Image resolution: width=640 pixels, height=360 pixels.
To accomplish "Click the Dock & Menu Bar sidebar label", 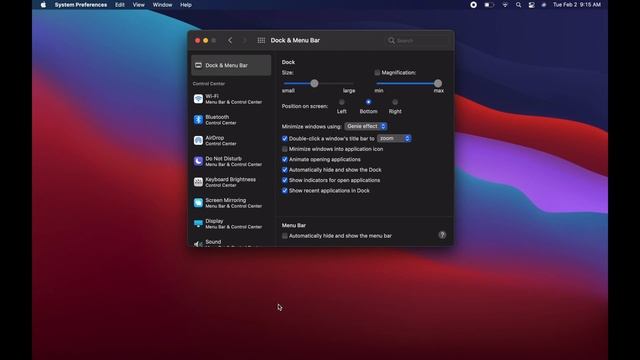I will (227, 65).
